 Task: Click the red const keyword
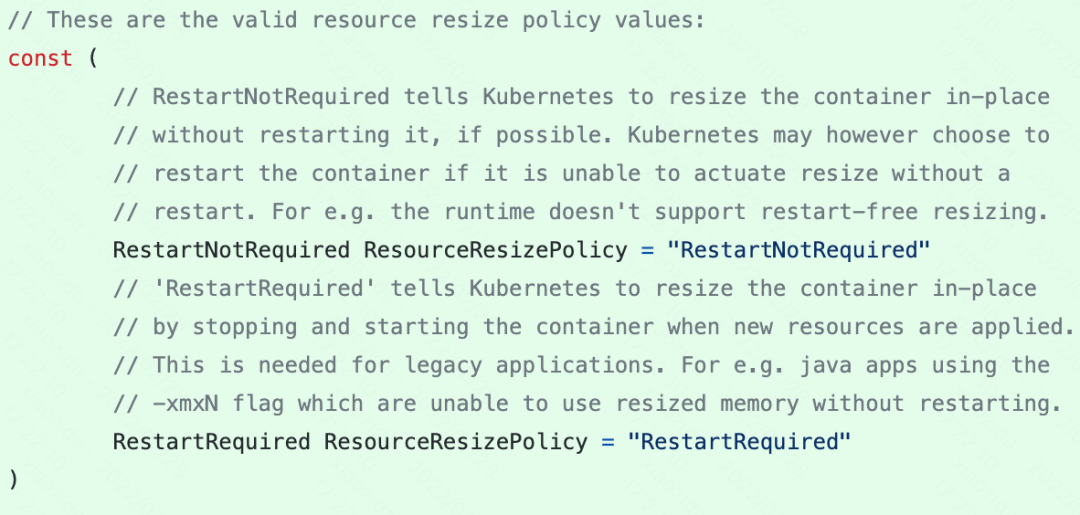40,58
